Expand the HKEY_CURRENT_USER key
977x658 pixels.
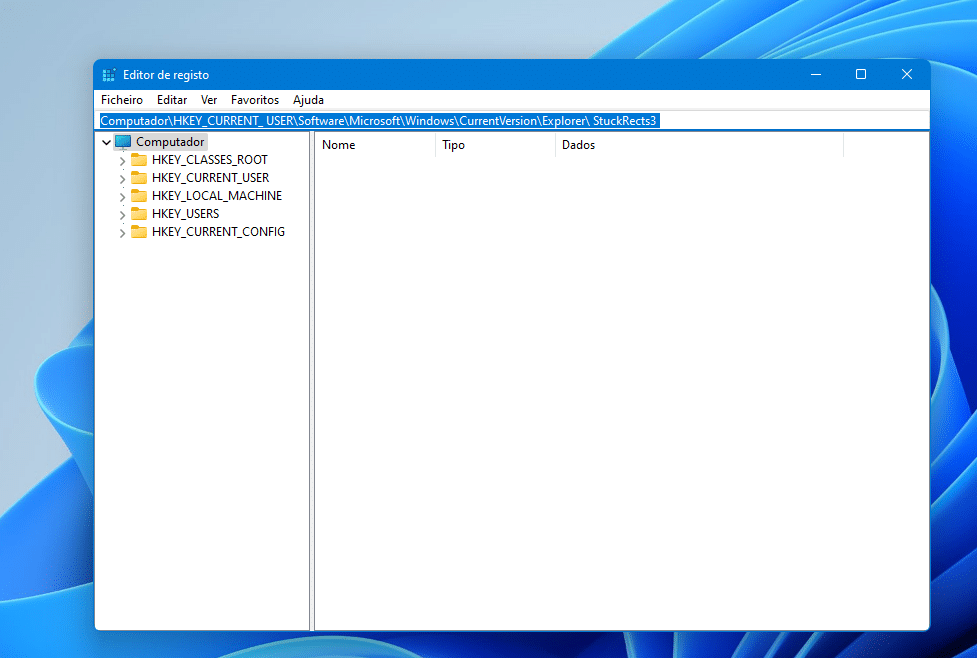pyautogui.click(x=122, y=179)
